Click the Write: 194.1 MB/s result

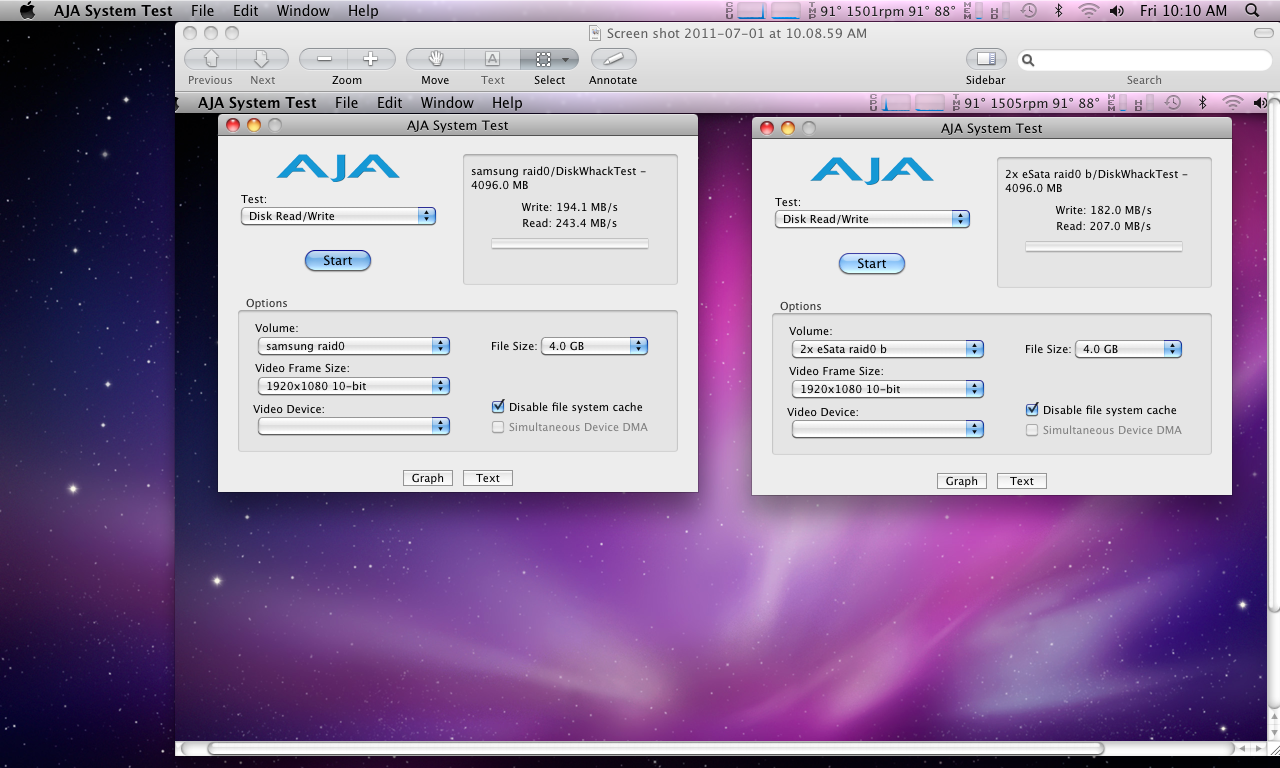pyautogui.click(x=569, y=207)
